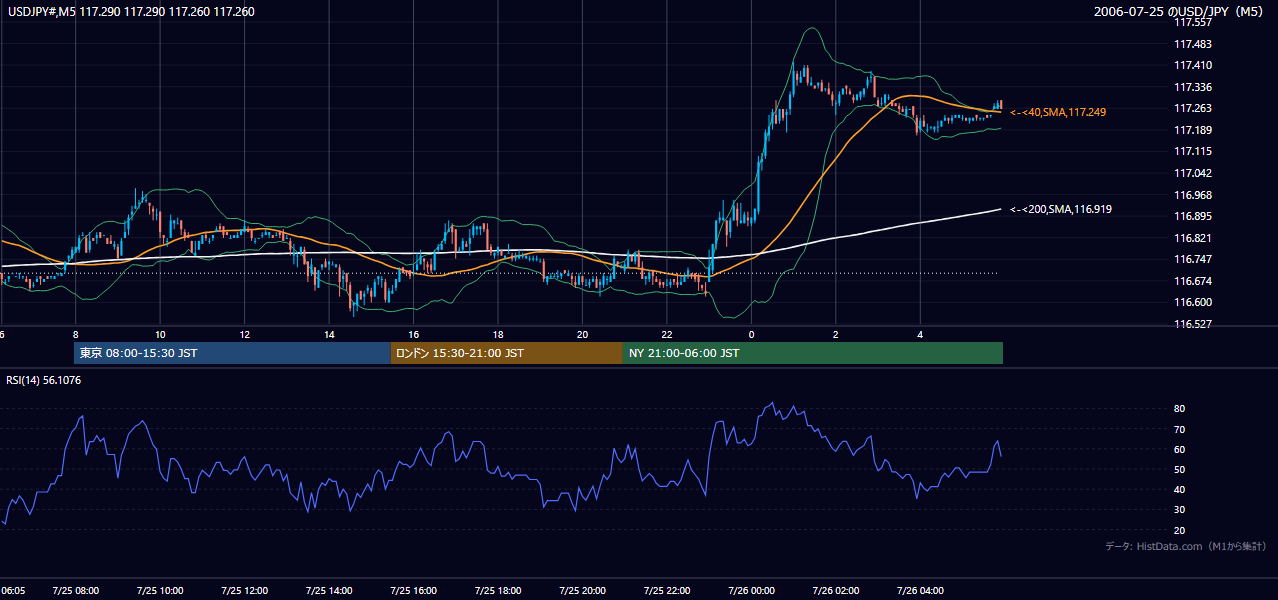
Task: Open the HistData.com data source credit
Action: coord(1186,546)
